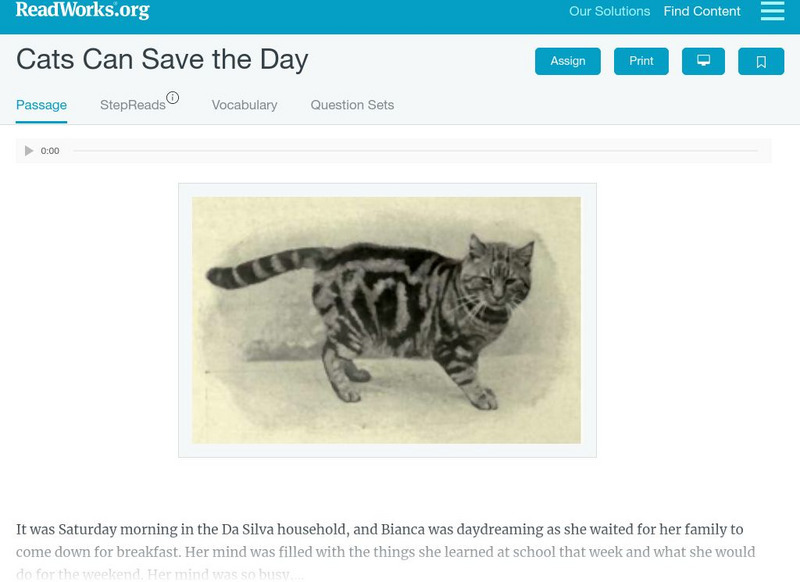
Task: Play the passage audio
Action: click(x=29, y=151)
